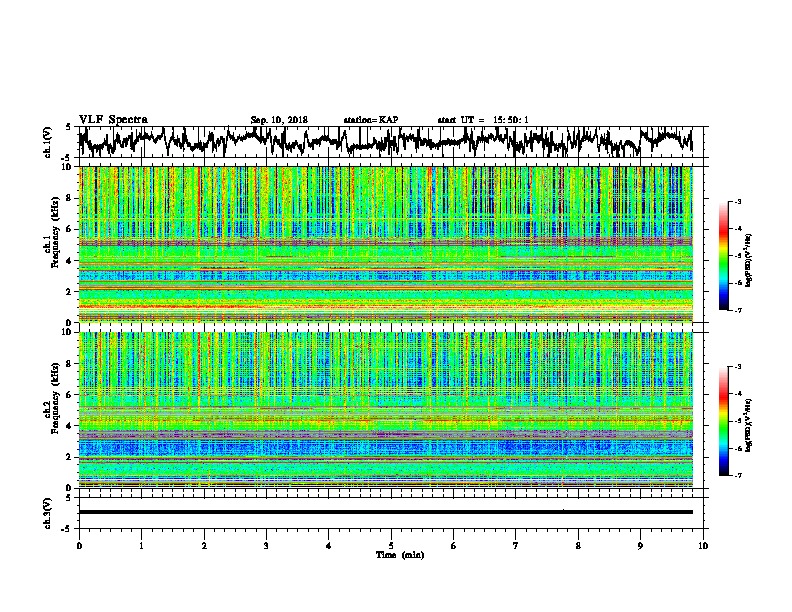
Task: Click the ch.1 color scale bar
Action: [x=723, y=256]
